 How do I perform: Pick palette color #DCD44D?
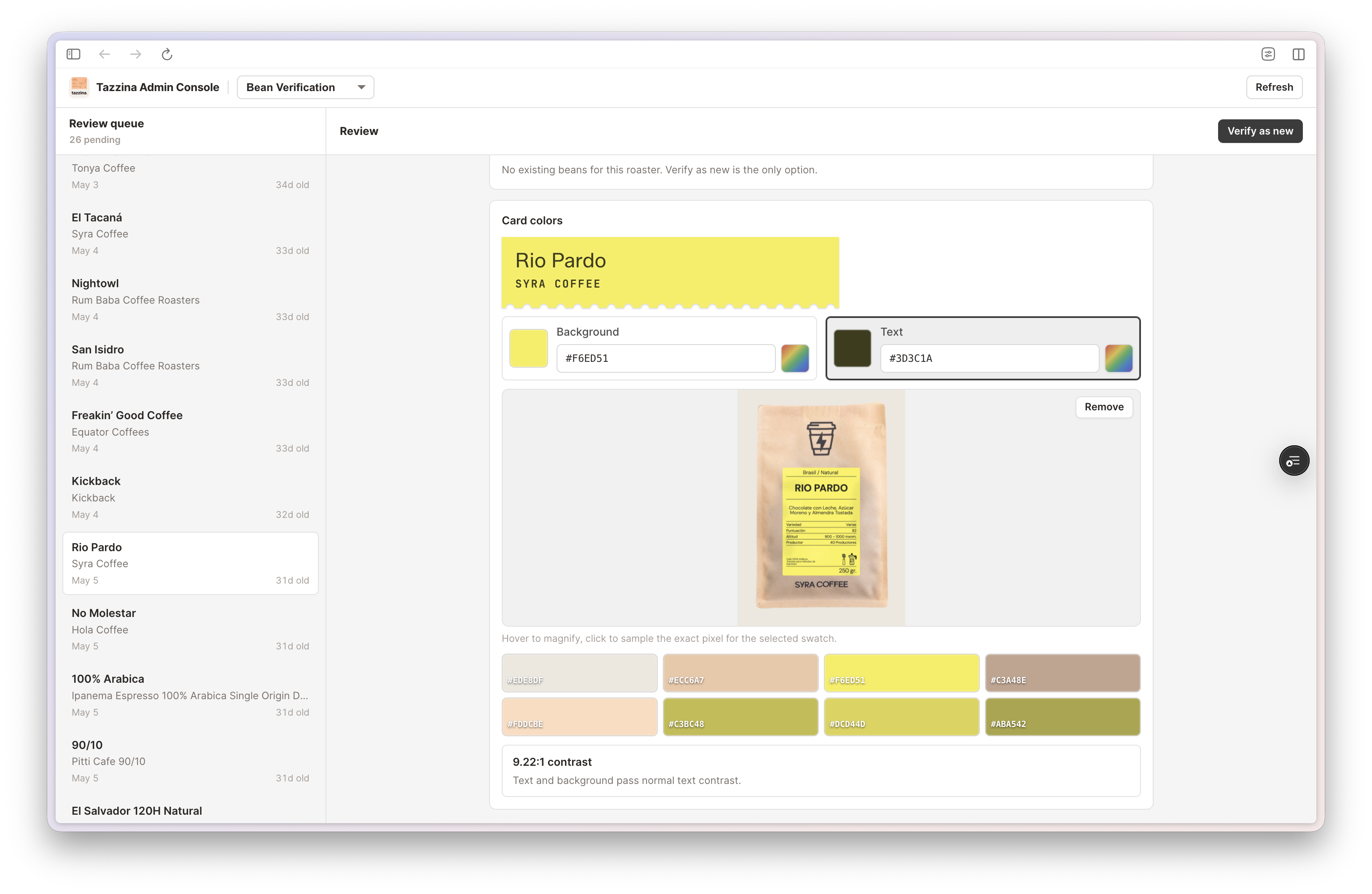point(901,716)
